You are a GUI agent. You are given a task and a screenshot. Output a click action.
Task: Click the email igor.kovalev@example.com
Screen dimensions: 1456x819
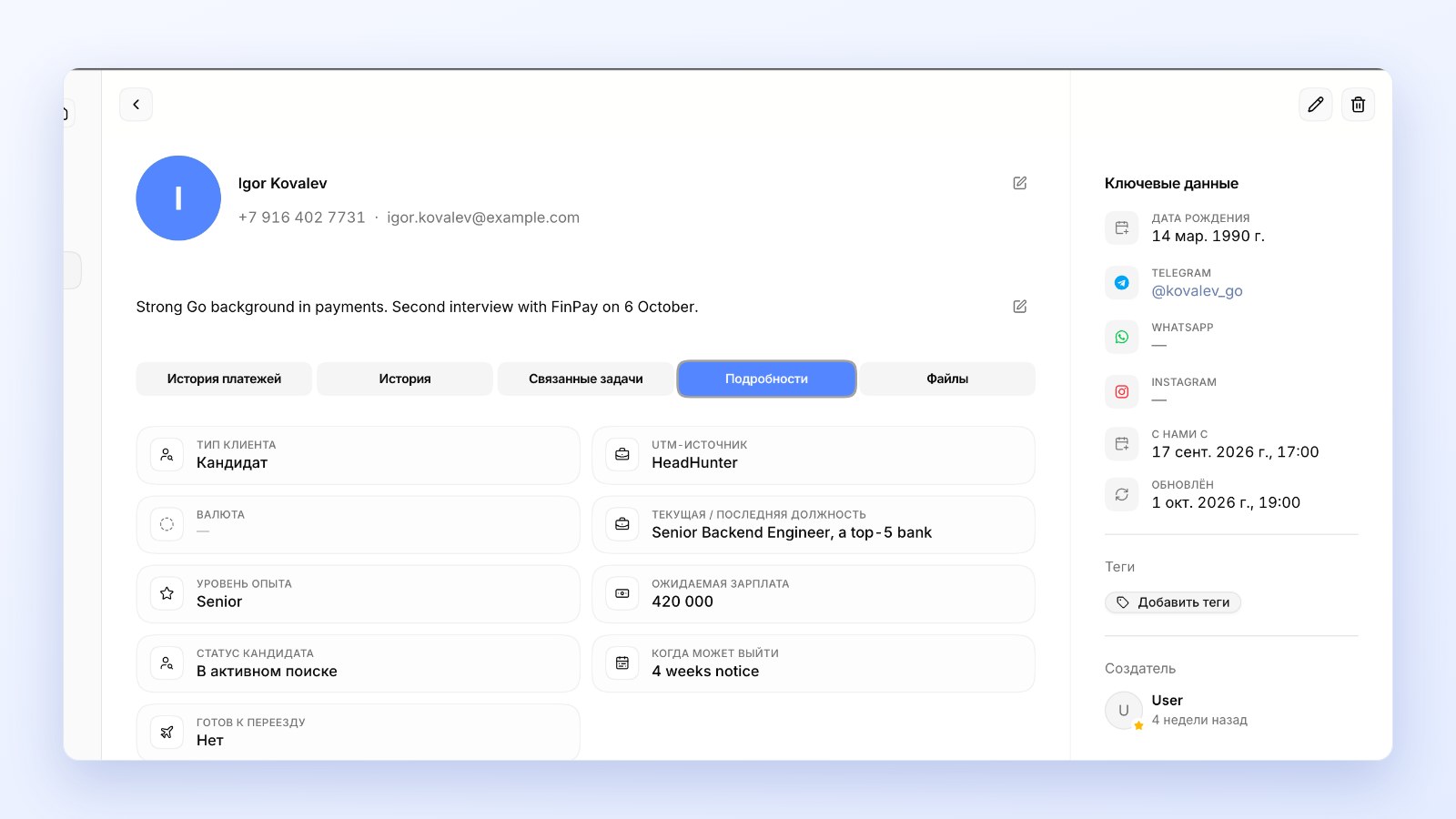[x=483, y=217]
